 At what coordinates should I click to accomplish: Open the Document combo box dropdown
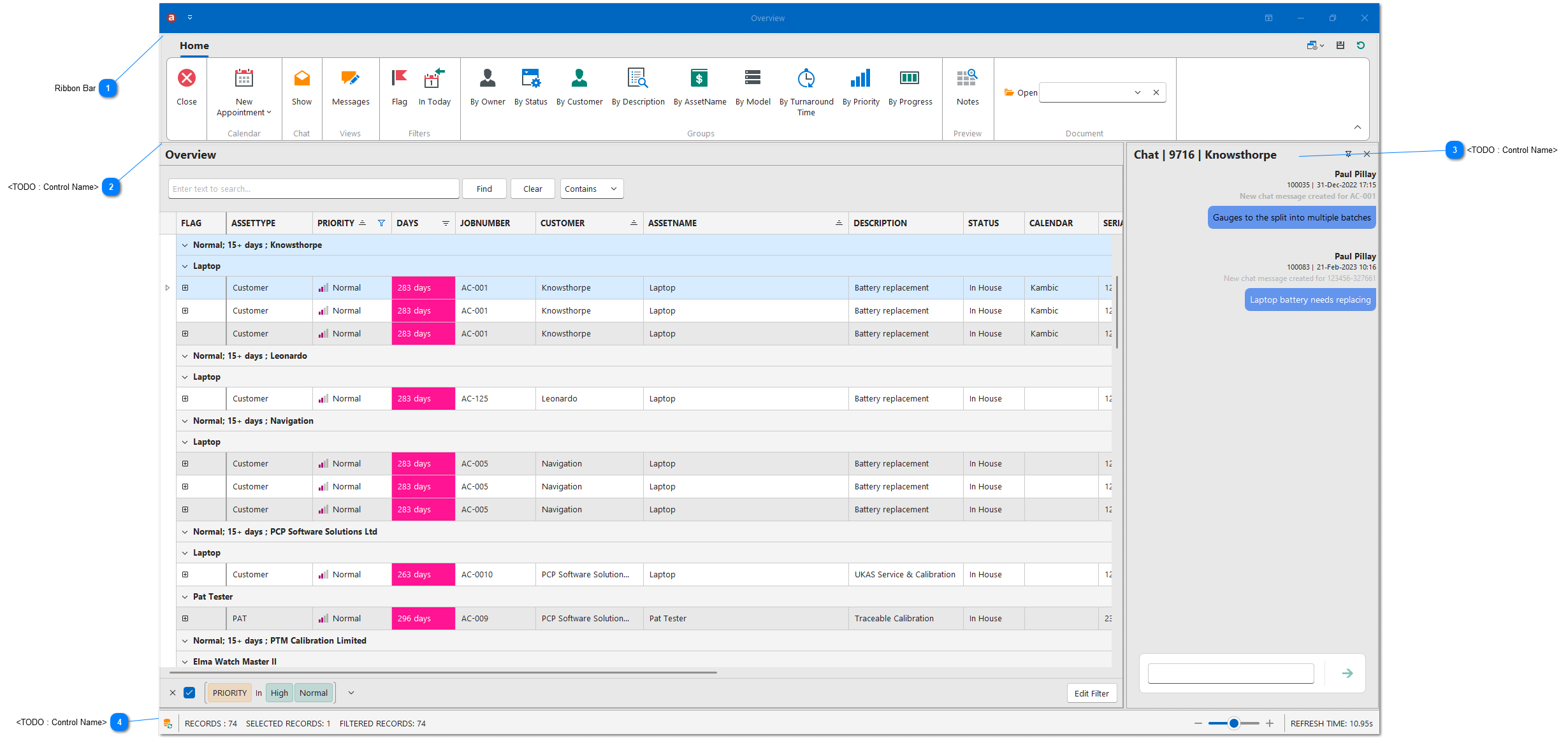1138,92
